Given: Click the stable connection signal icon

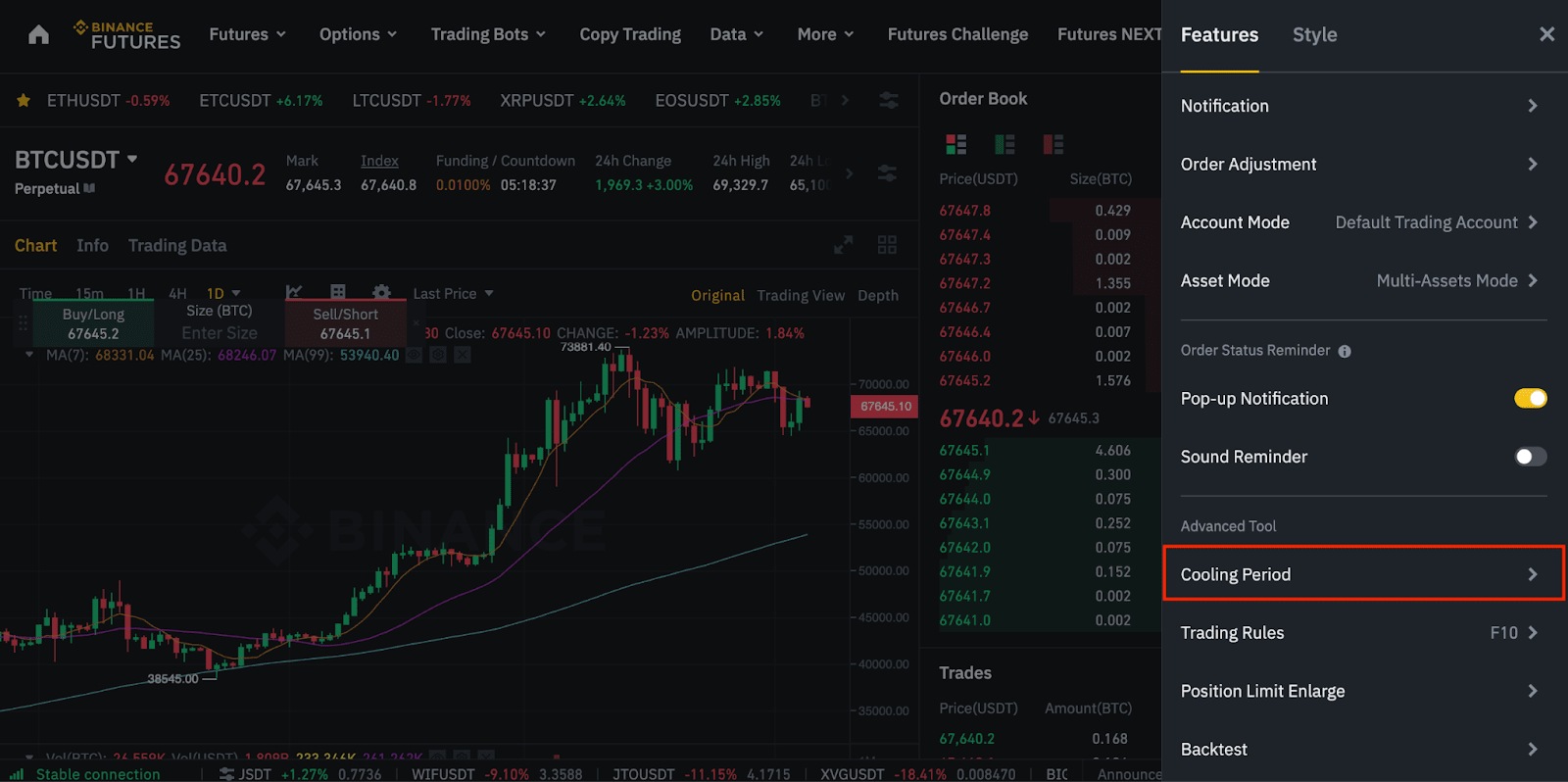Looking at the screenshot, I should [x=17, y=774].
